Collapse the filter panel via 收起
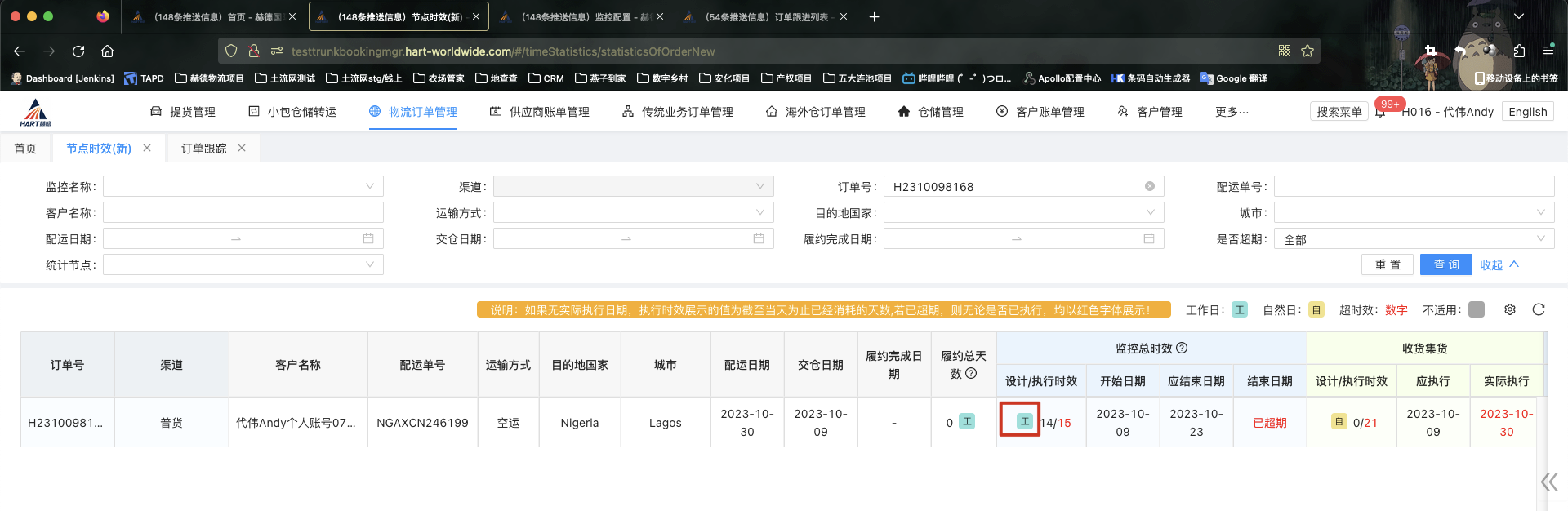Viewport: 1568px width, 511px height. (x=1499, y=265)
